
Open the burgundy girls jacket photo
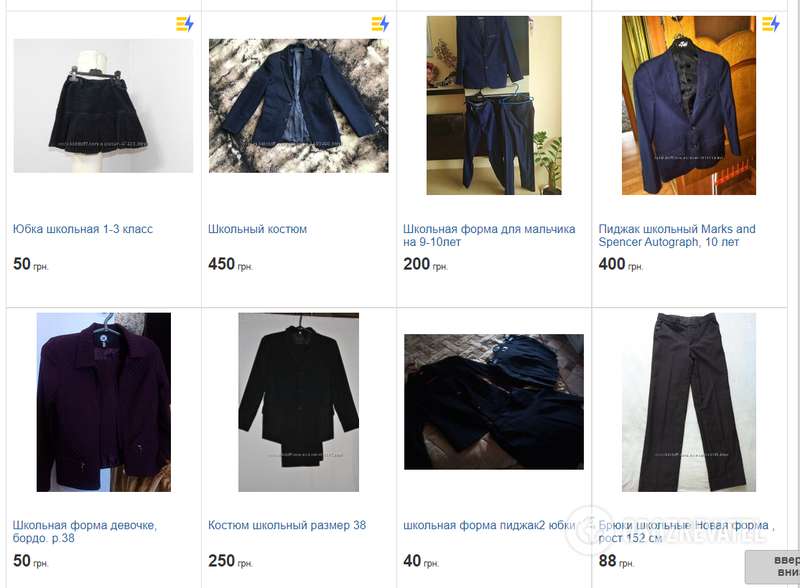[x=104, y=402]
